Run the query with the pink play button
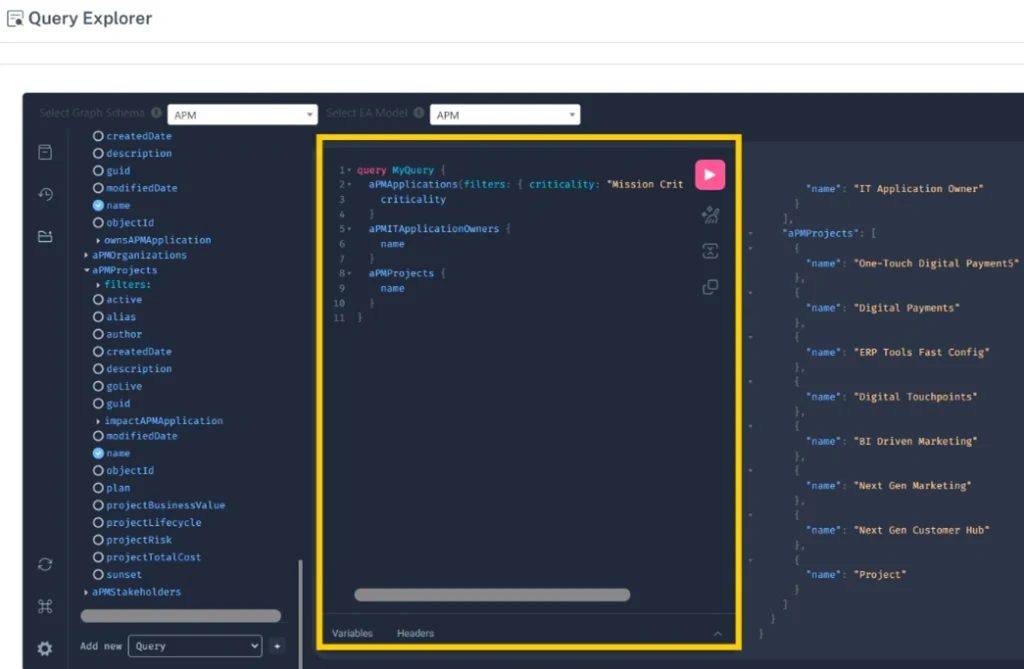 click(x=710, y=174)
